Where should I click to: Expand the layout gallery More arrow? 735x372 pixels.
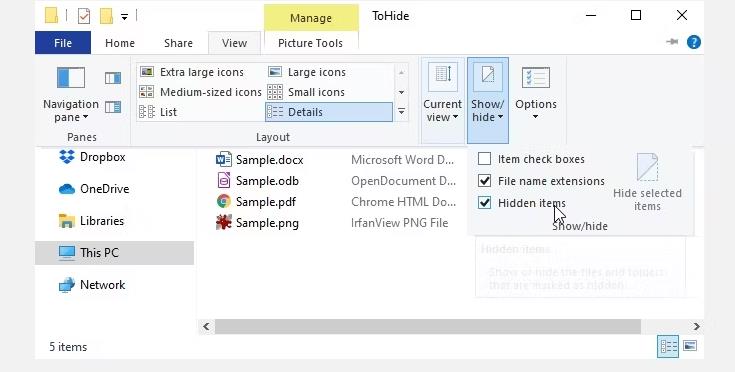tap(401, 112)
